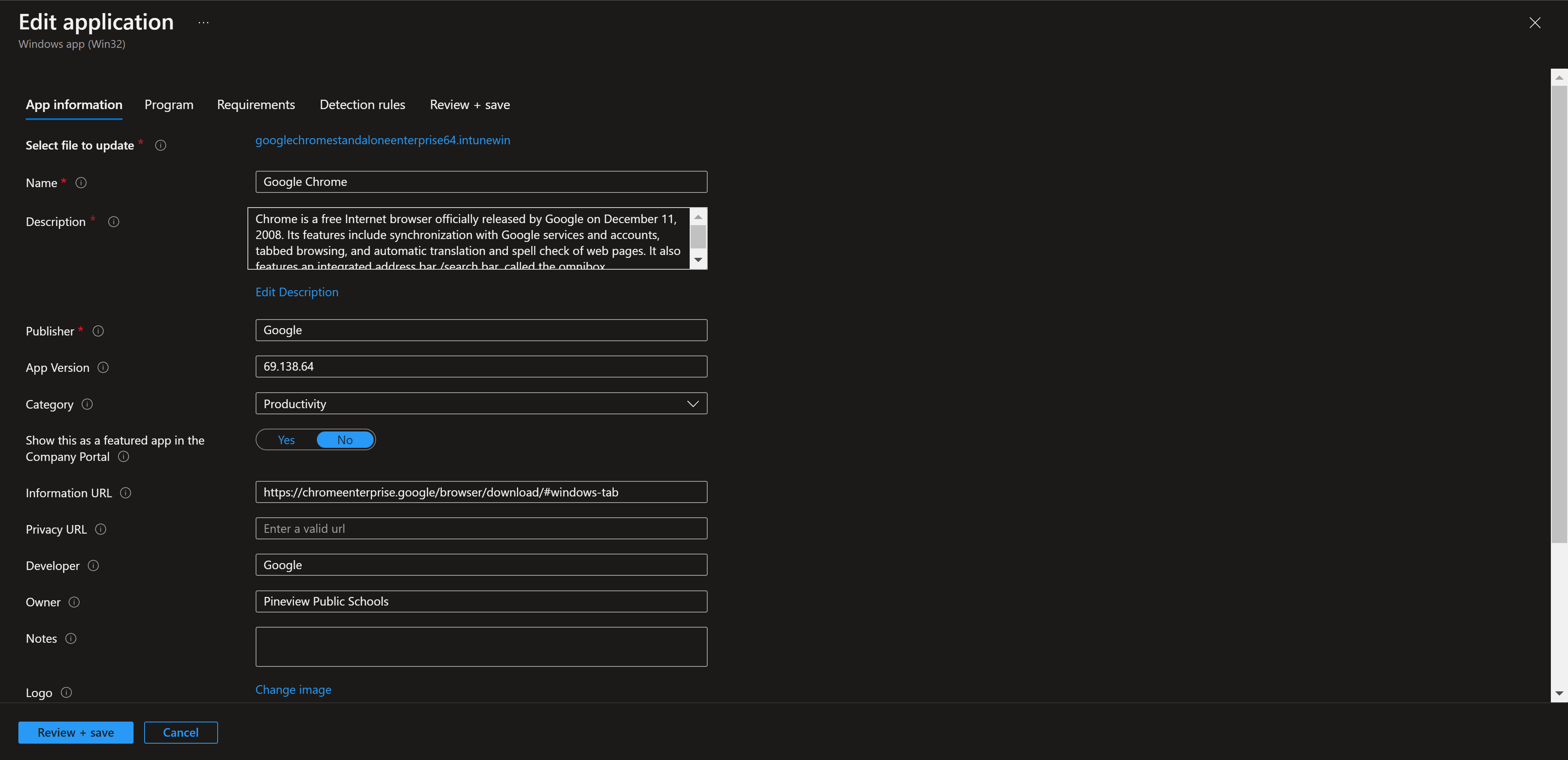
Task: Click info icon beside Name label
Action: click(81, 183)
